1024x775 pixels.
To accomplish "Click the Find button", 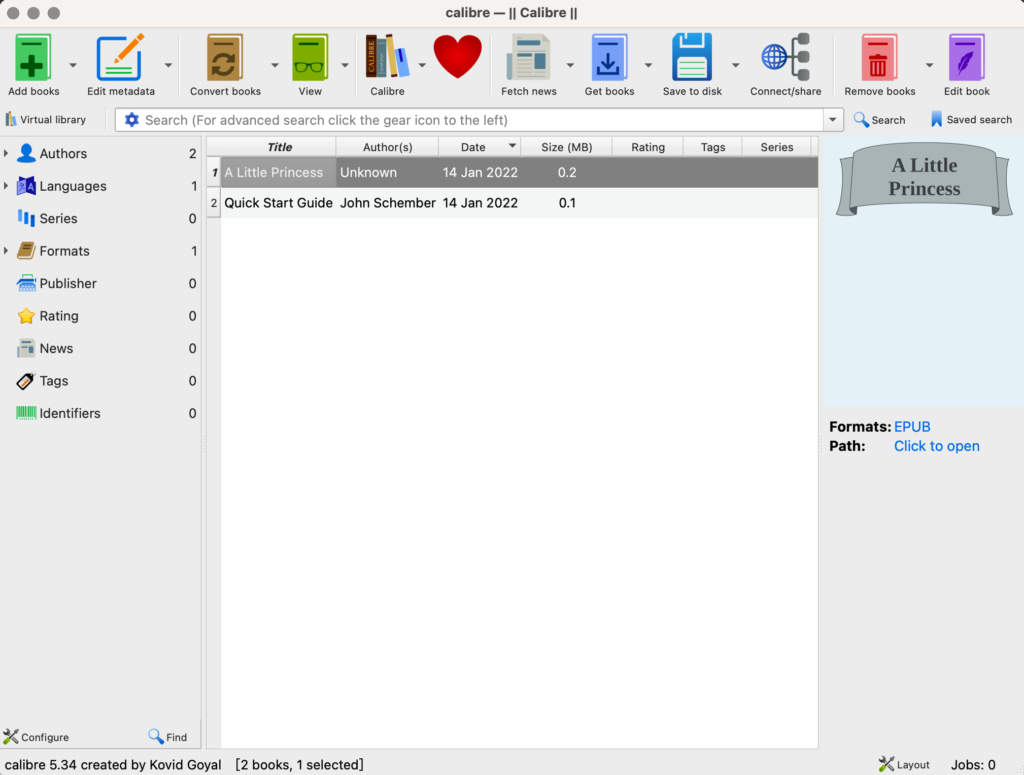I will coord(168,737).
